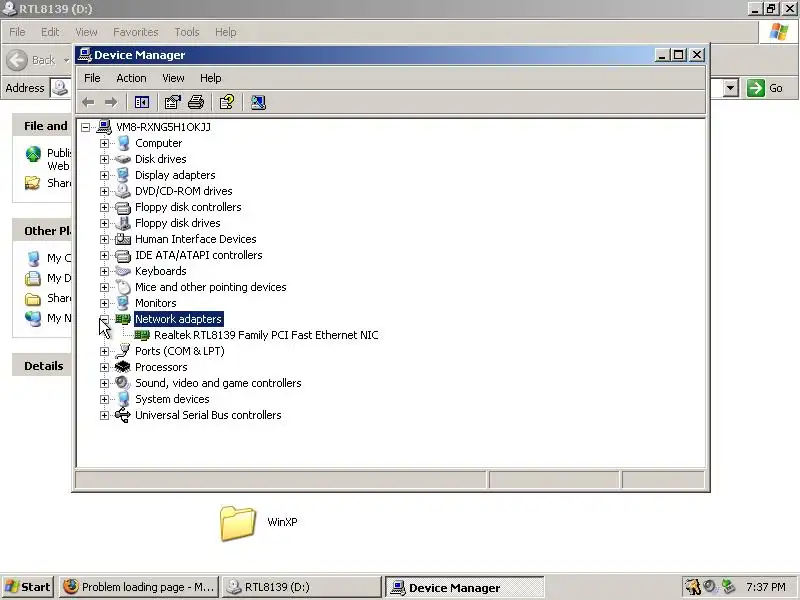Expand the Monitors node
800x600 pixels.
[104, 303]
